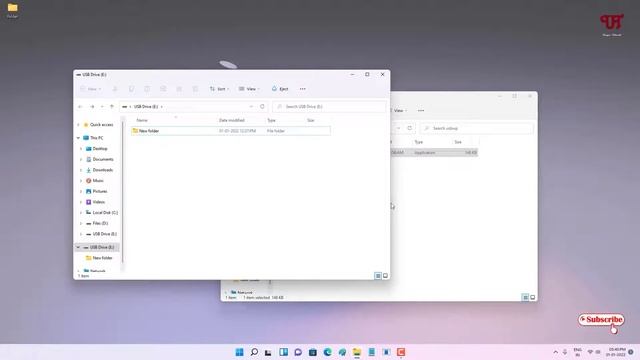Open the address bar history dropdown
This screenshot has width=640, height=360.
(x=251, y=107)
